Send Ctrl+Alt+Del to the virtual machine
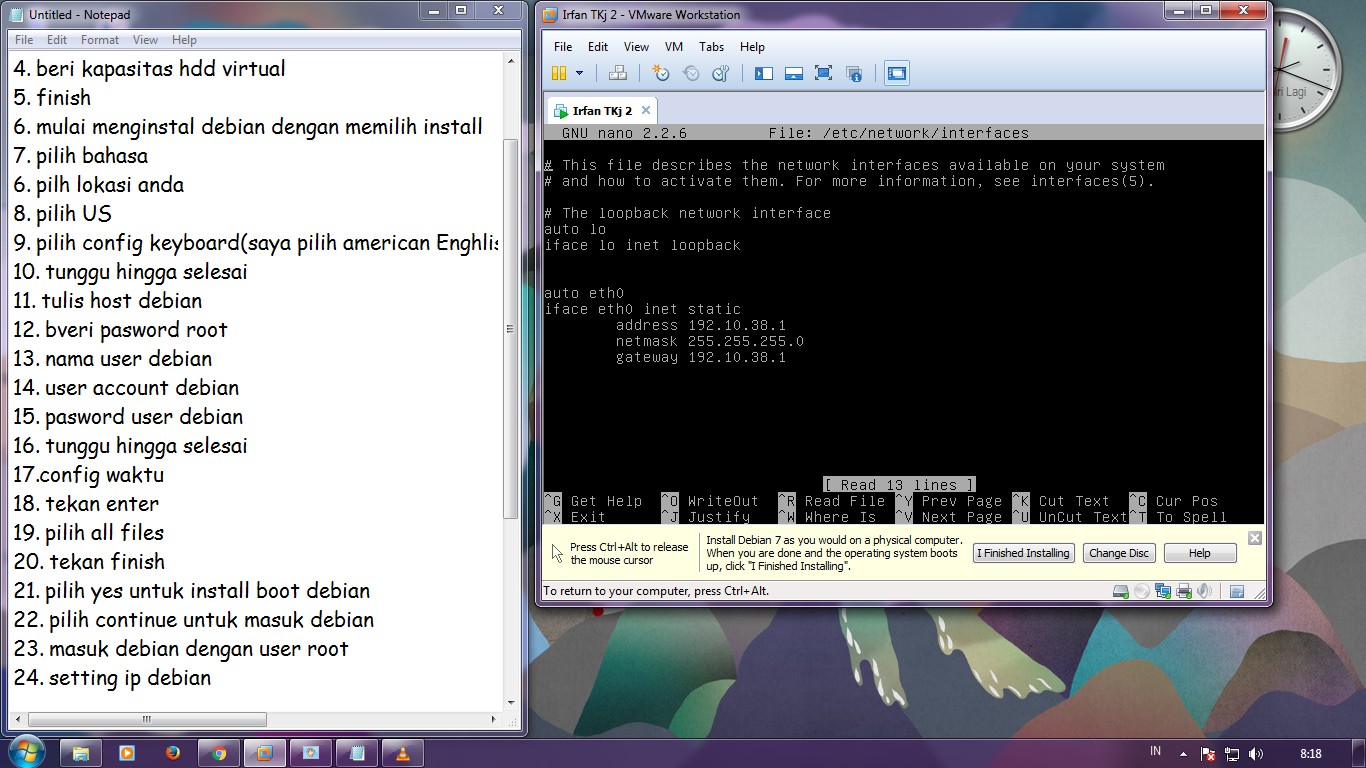Image resolution: width=1366 pixels, height=768 pixels. click(x=618, y=73)
